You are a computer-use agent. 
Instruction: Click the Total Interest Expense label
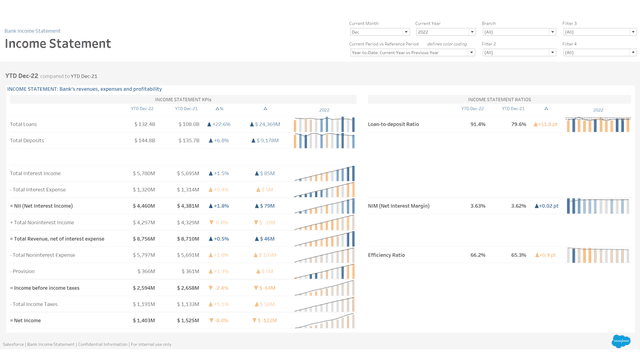point(38,189)
